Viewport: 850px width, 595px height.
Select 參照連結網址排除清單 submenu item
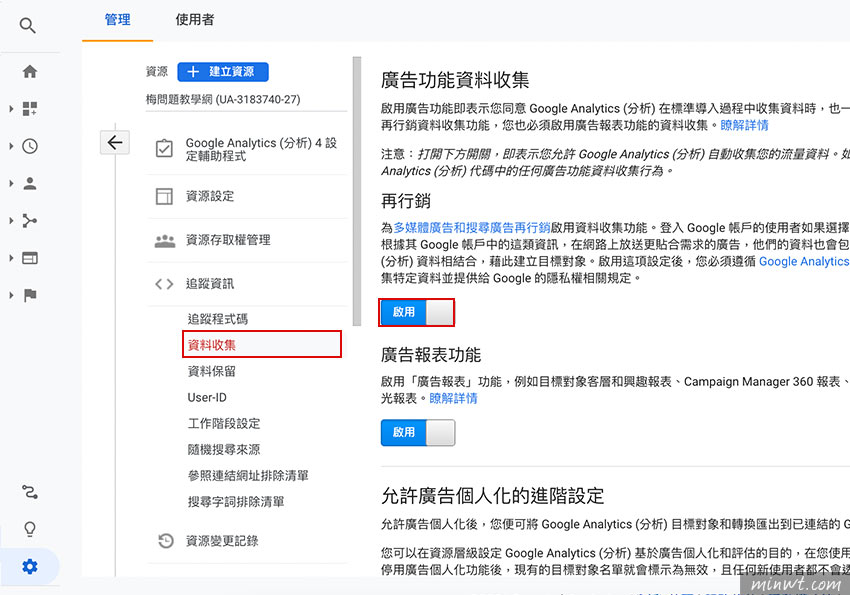coord(248,475)
